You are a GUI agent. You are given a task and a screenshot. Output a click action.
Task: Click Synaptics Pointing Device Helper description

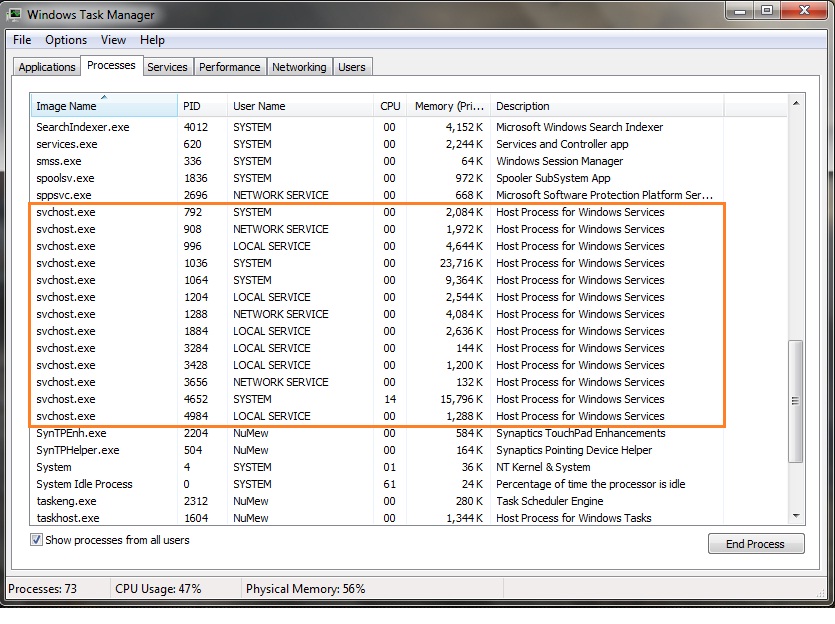coord(574,451)
